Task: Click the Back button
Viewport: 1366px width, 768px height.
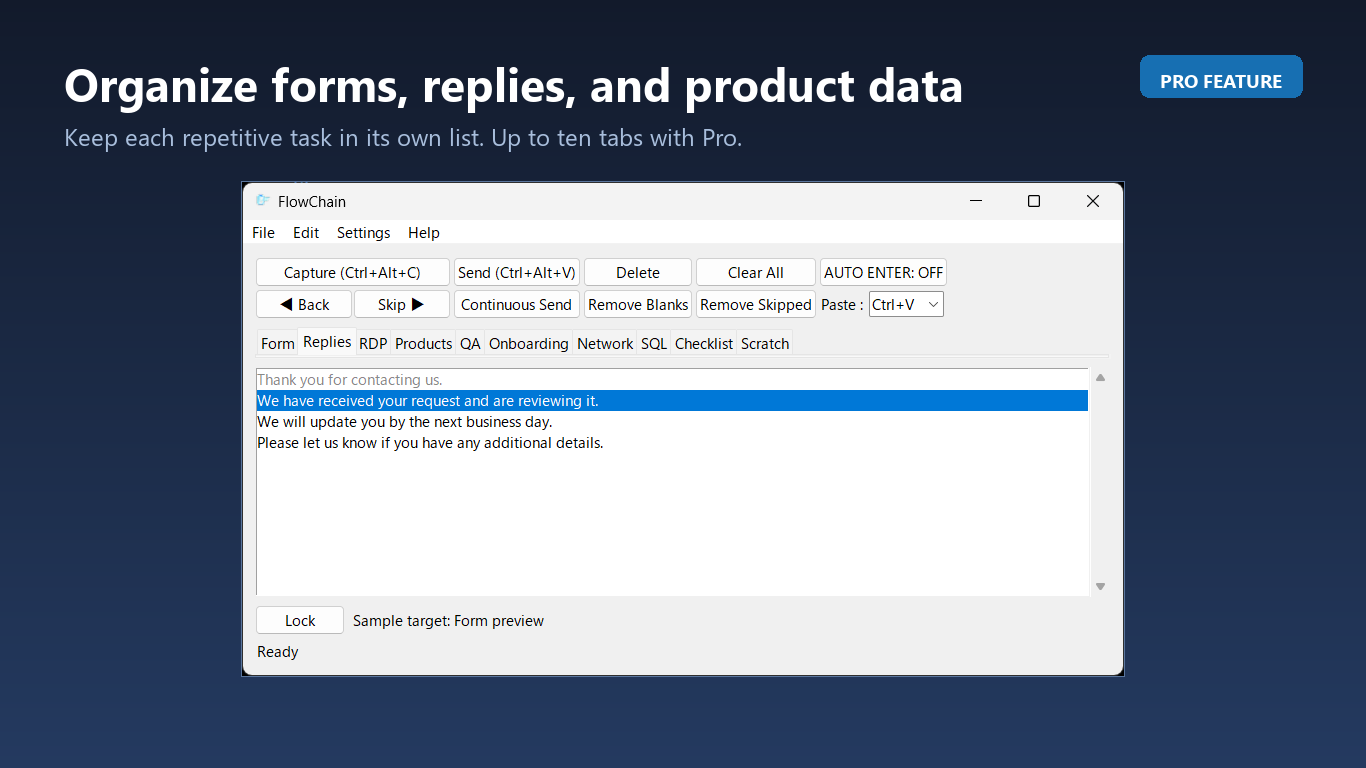Action: [x=304, y=304]
